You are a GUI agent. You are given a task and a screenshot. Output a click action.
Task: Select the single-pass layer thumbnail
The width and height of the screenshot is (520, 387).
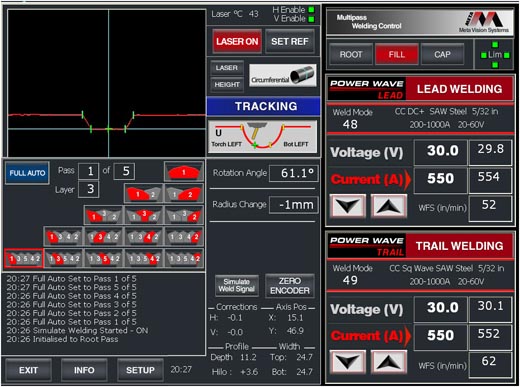[x=184, y=171]
